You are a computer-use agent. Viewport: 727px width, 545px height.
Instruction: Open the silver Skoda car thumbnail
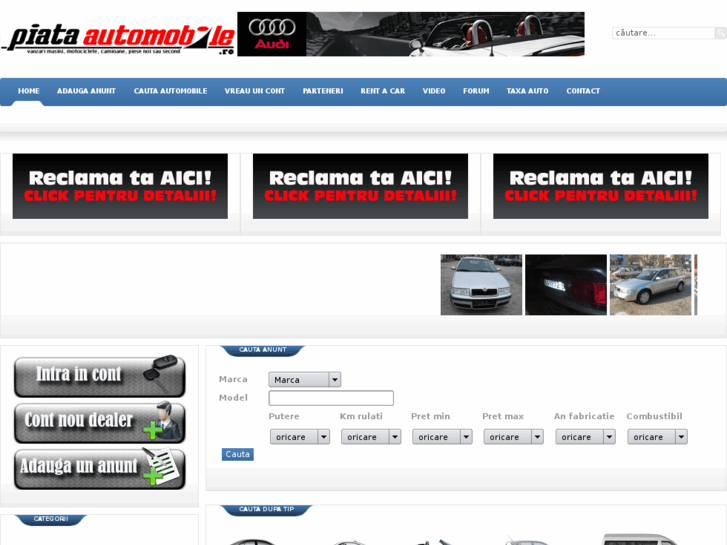coord(481,285)
